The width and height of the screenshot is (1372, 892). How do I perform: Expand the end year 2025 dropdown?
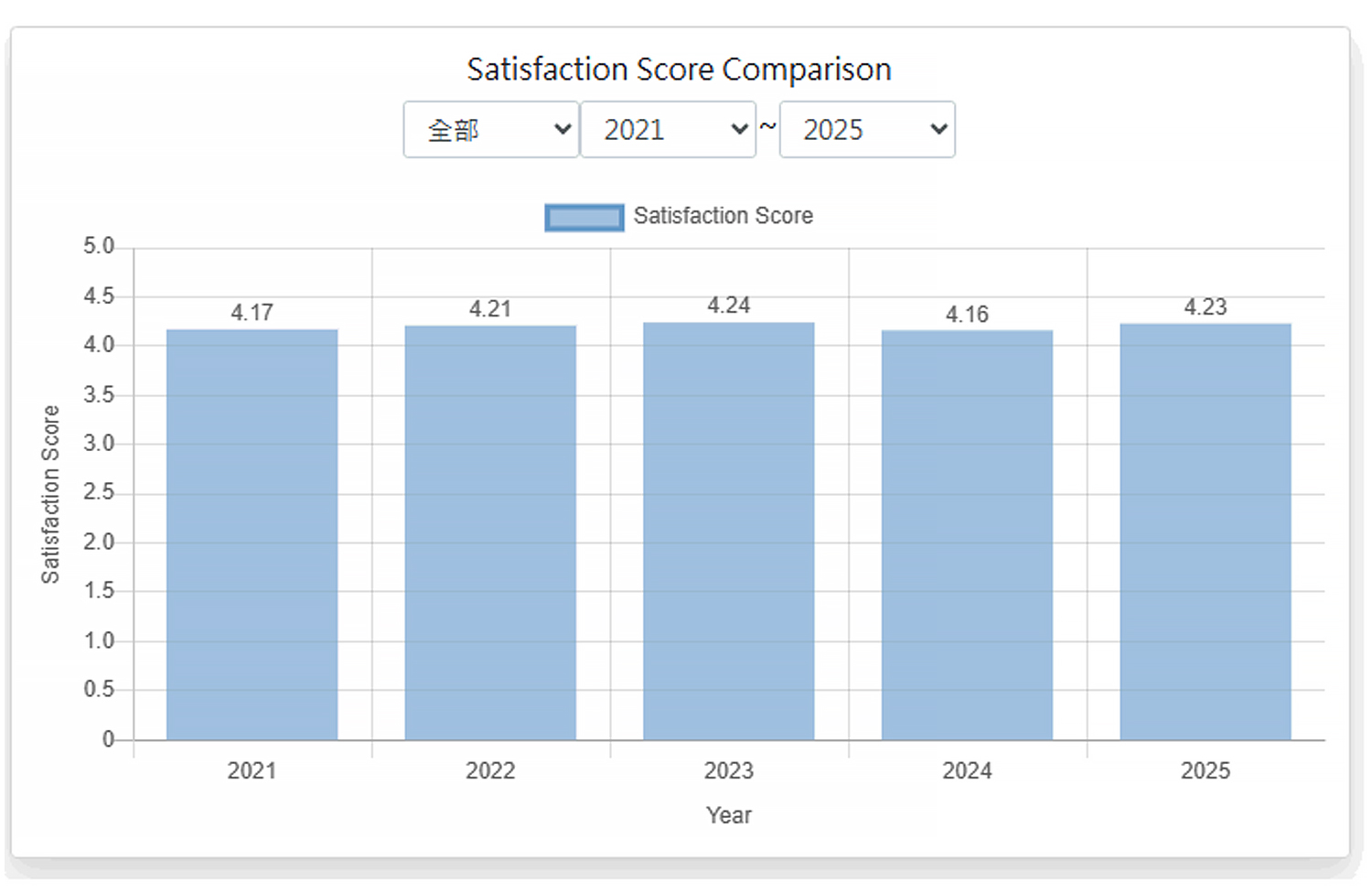[x=866, y=130]
